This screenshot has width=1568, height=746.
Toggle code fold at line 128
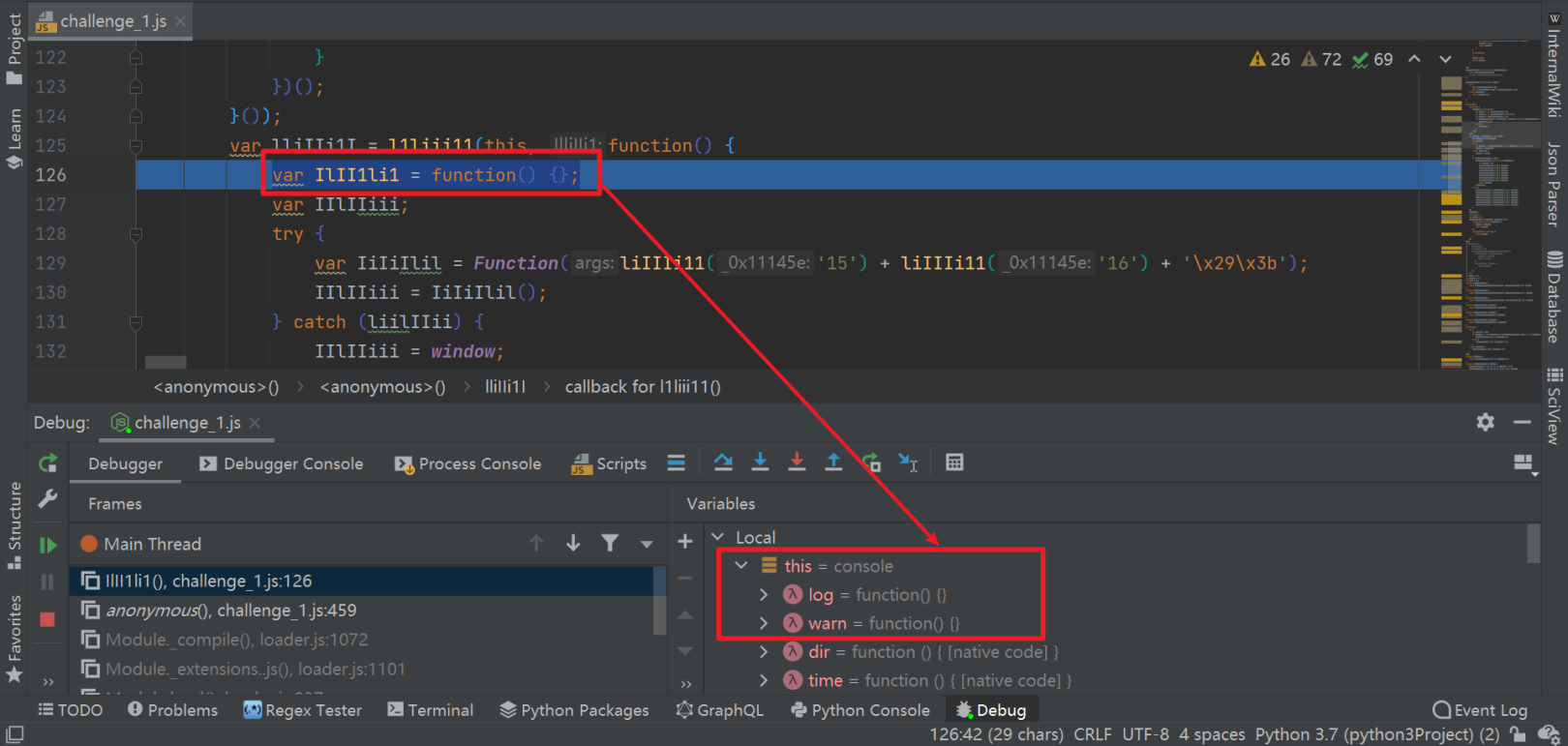click(136, 234)
